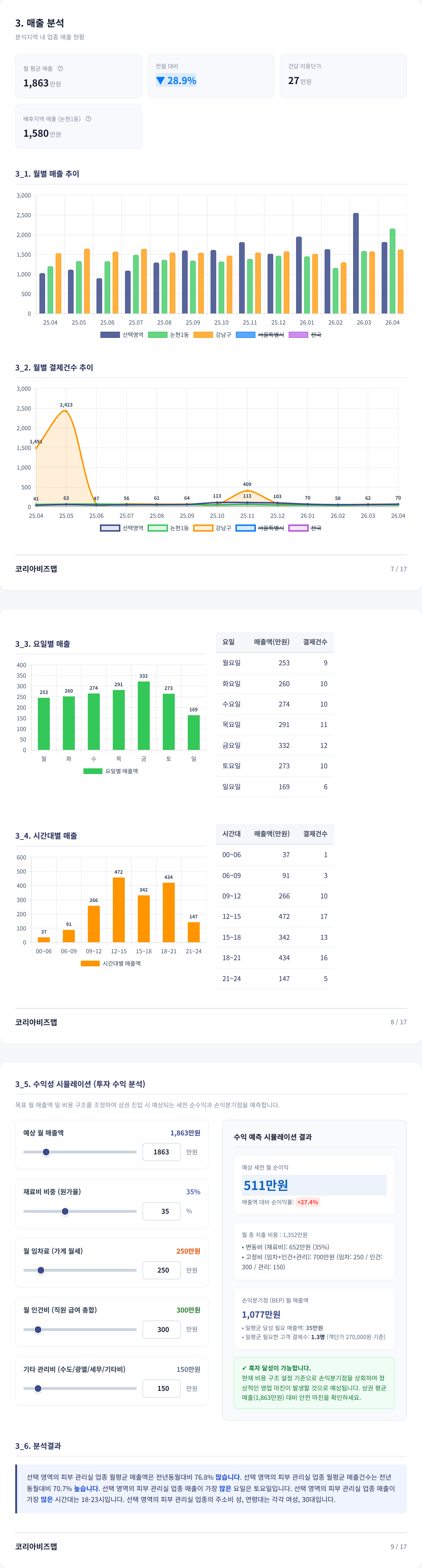This screenshot has height=1568, width=422.
Task: Click the 금요일 row in weekday table
Action: point(275,745)
